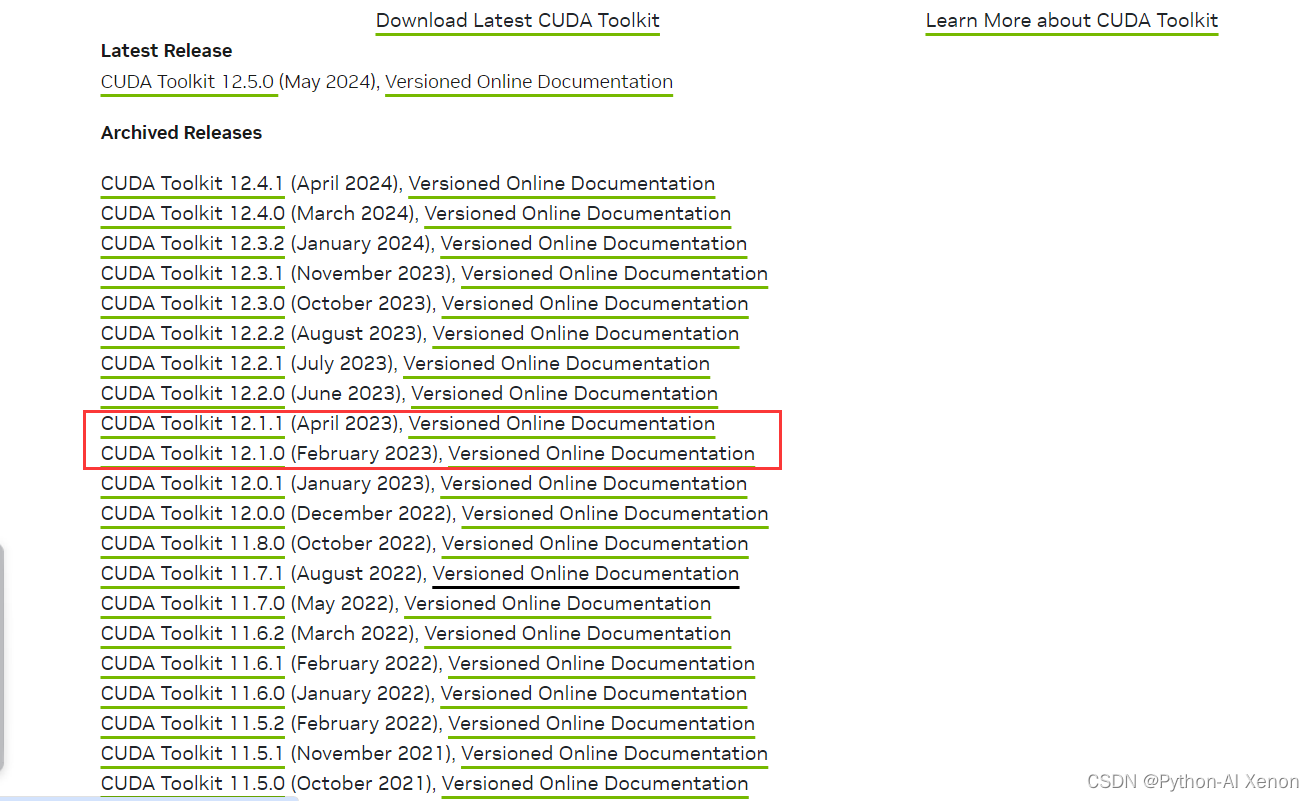Open the CUDA Toolkit 11.5.1 link
Screen dimensions: 1314x801
pyautogui.click(x=192, y=754)
